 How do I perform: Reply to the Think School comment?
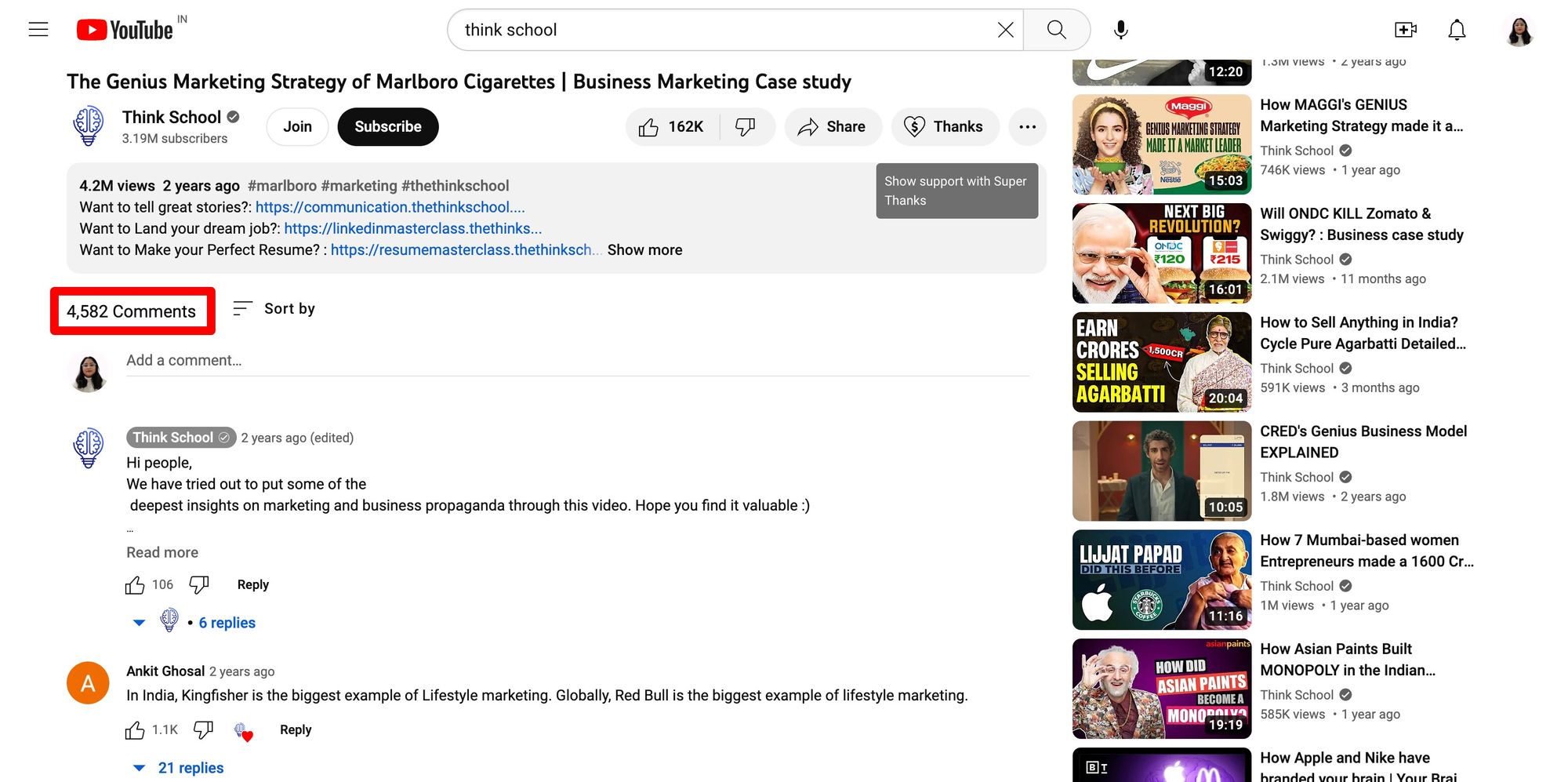(252, 585)
